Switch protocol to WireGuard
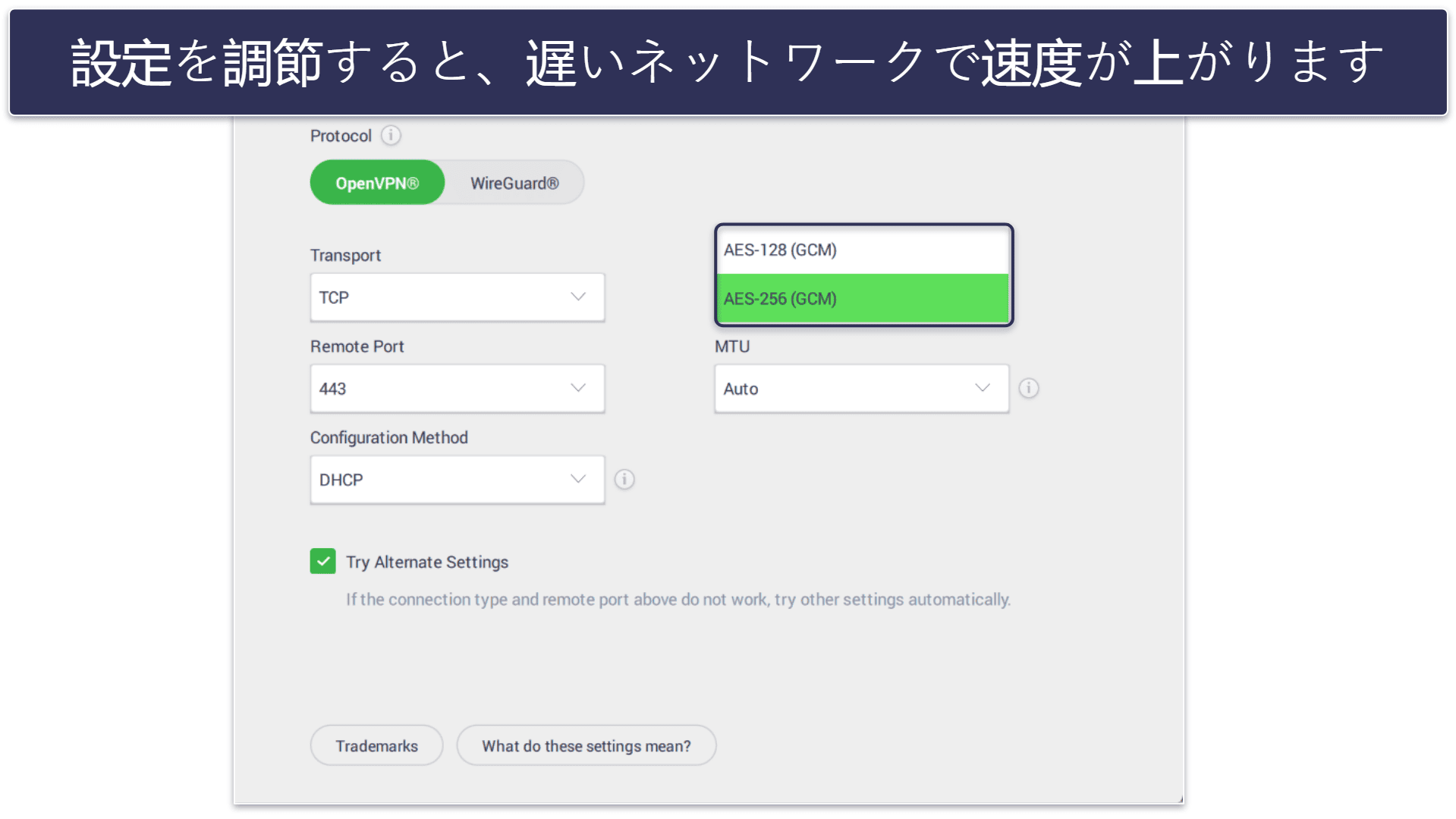Image resolution: width=1456 pixels, height=819 pixels. point(514,183)
